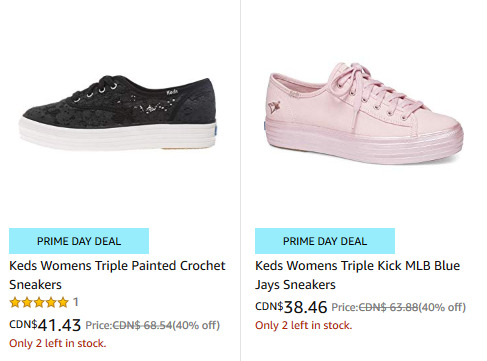The width and height of the screenshot is (487, 361).
Task: Click the first gold star in rating
Action: click(x=15, y=303)
